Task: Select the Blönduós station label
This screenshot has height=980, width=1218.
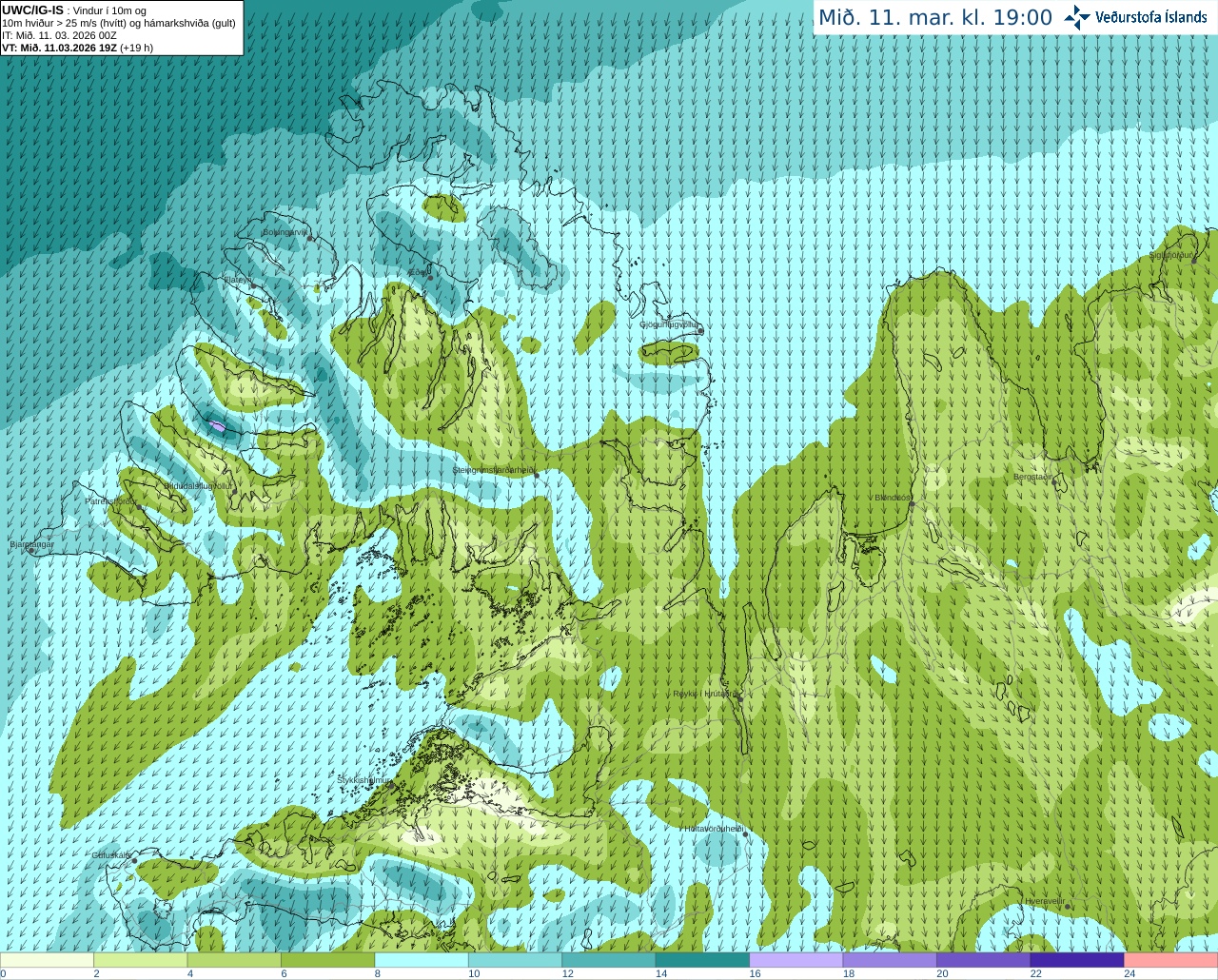Action: [893, 497]
